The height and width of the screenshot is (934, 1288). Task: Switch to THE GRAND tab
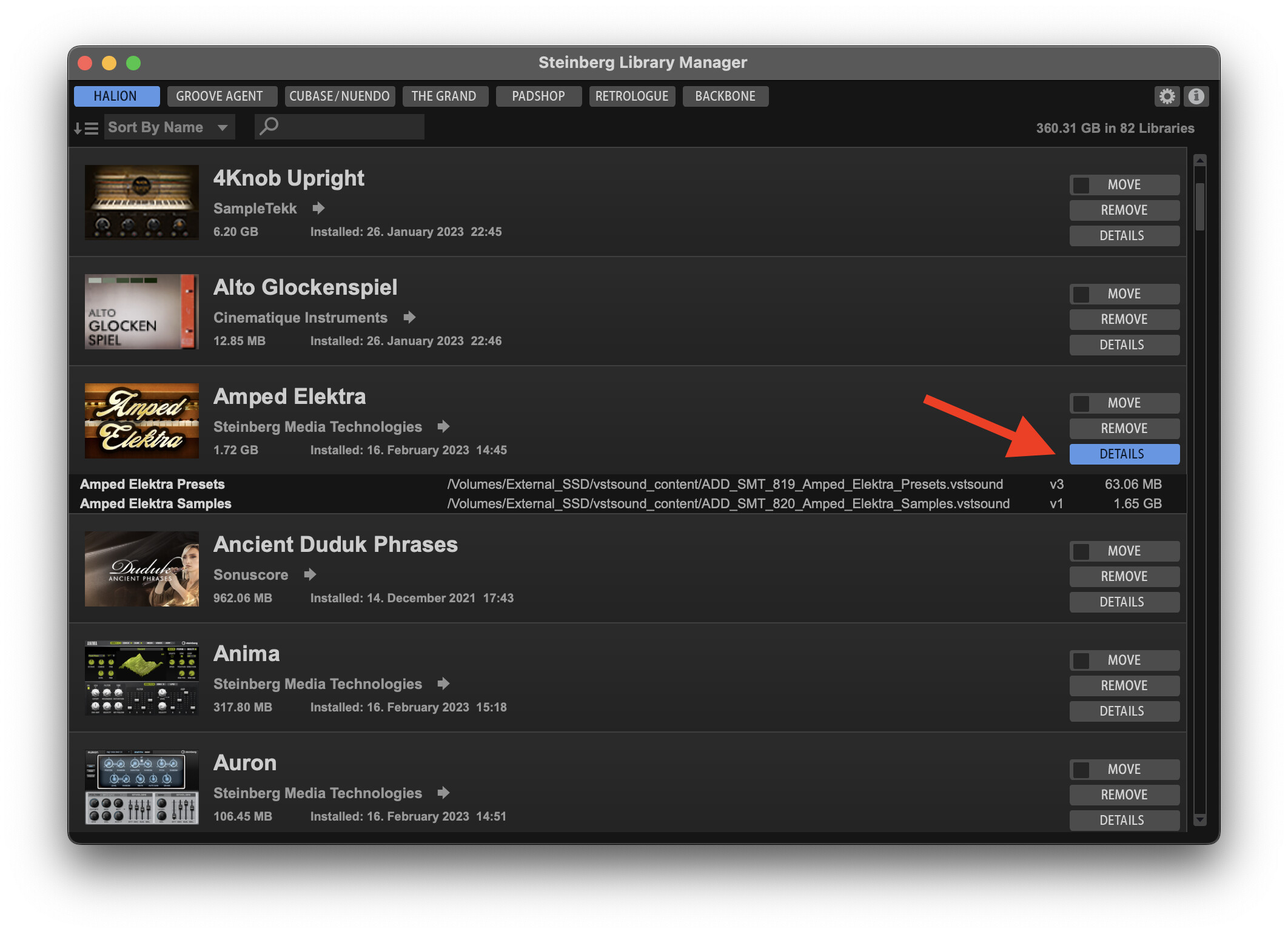coord(445,96)
